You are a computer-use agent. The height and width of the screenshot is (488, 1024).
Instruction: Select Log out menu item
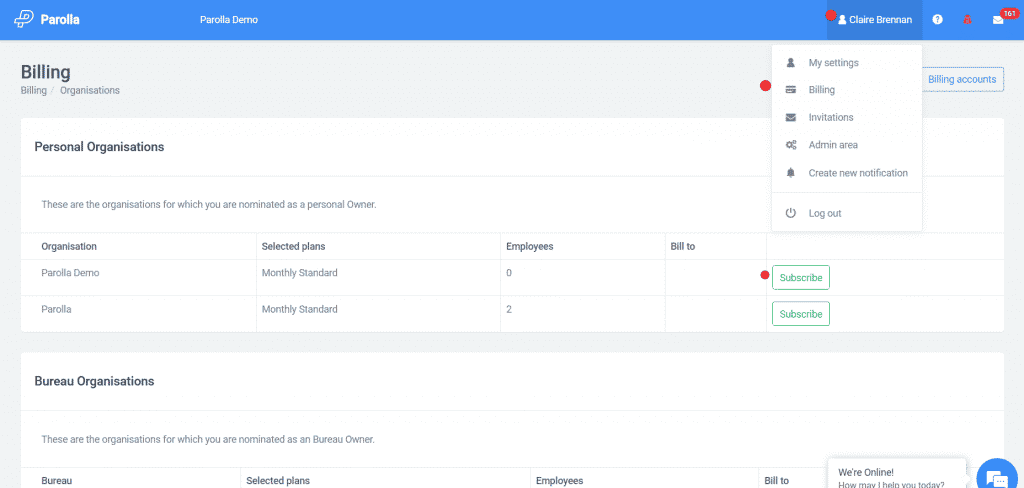[846, 213]
